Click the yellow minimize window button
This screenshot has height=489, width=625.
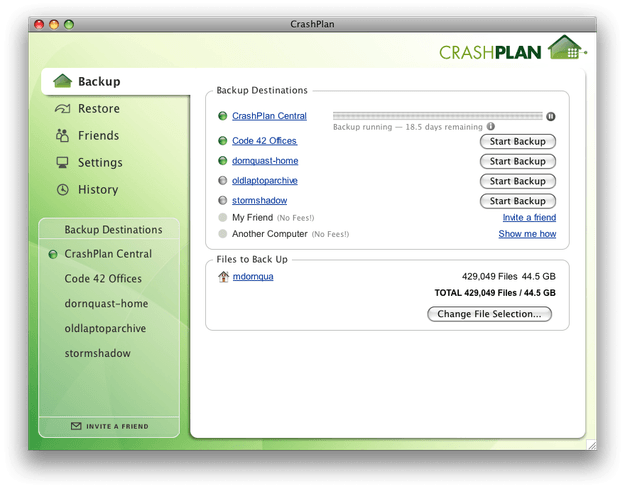[54, 24]
